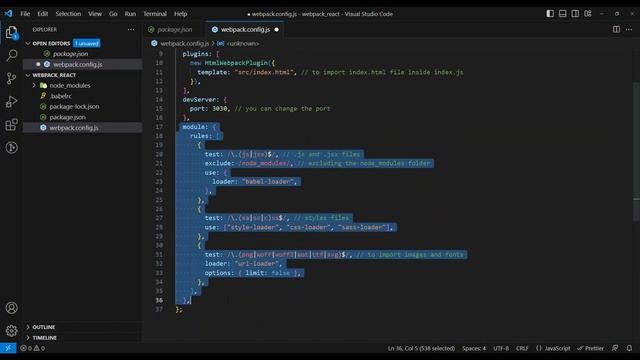Click the unknown symbol breadcrumb
Image resolution: width=640 pixels, height=360 pixels.
tap(242, 43)
